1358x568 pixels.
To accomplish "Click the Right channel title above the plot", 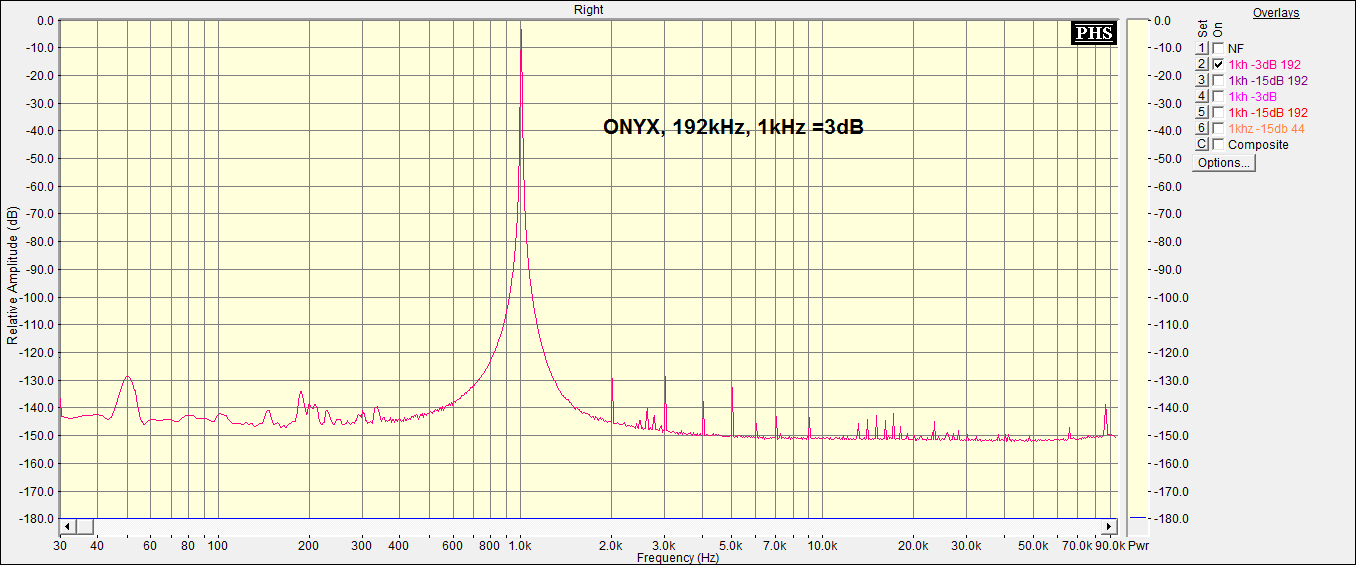I will click(x=589, y=9).
